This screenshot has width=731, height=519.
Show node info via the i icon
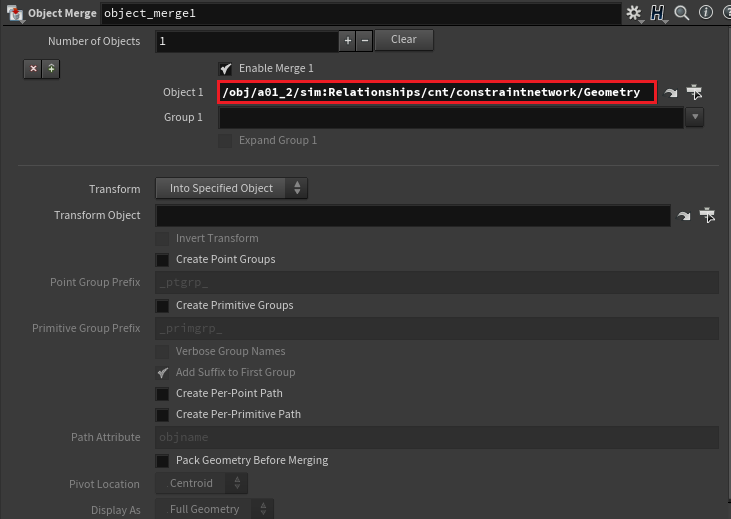tap(706, 13)
